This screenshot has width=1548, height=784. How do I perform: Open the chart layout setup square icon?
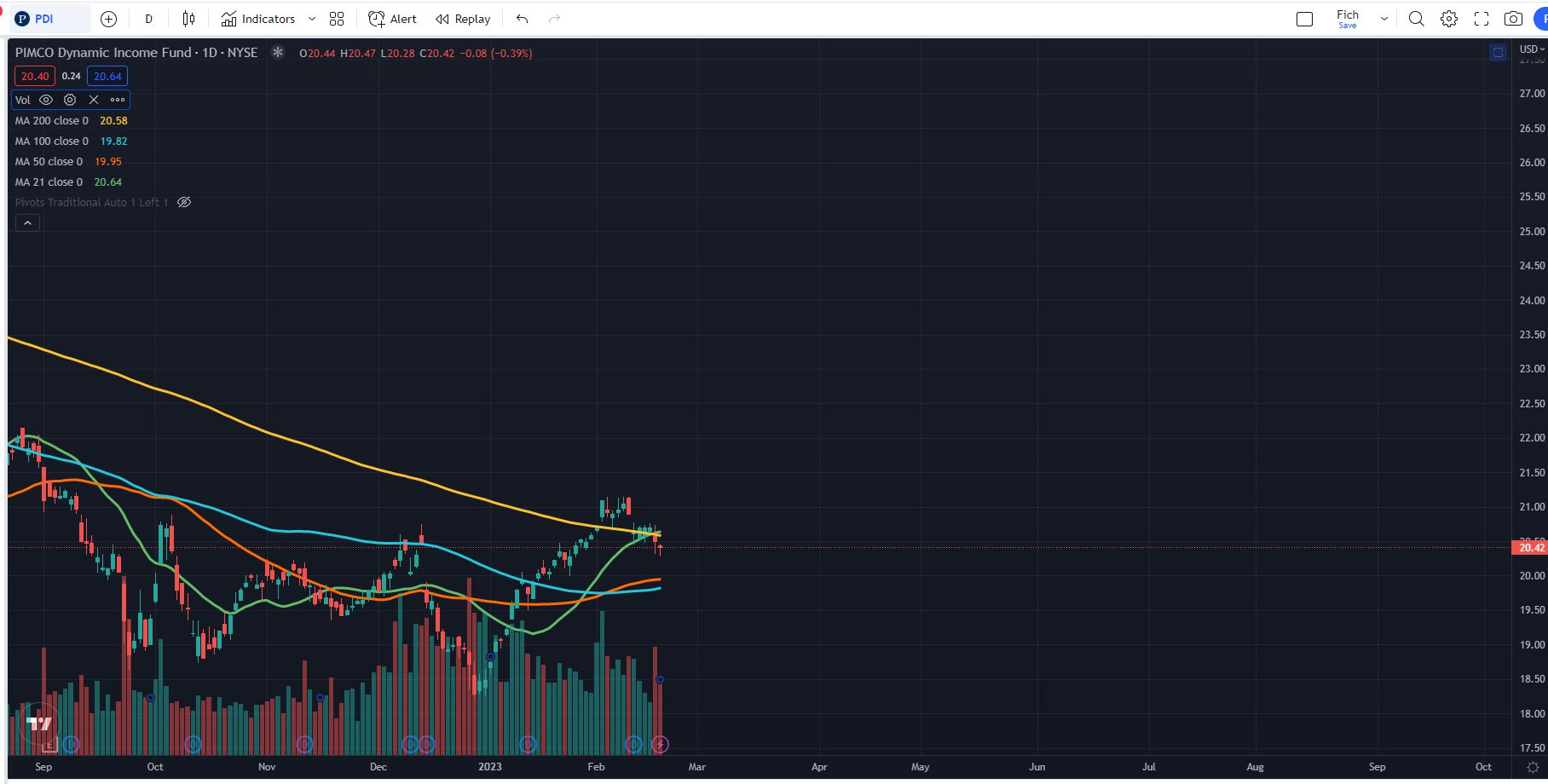tap(1304, 19)
